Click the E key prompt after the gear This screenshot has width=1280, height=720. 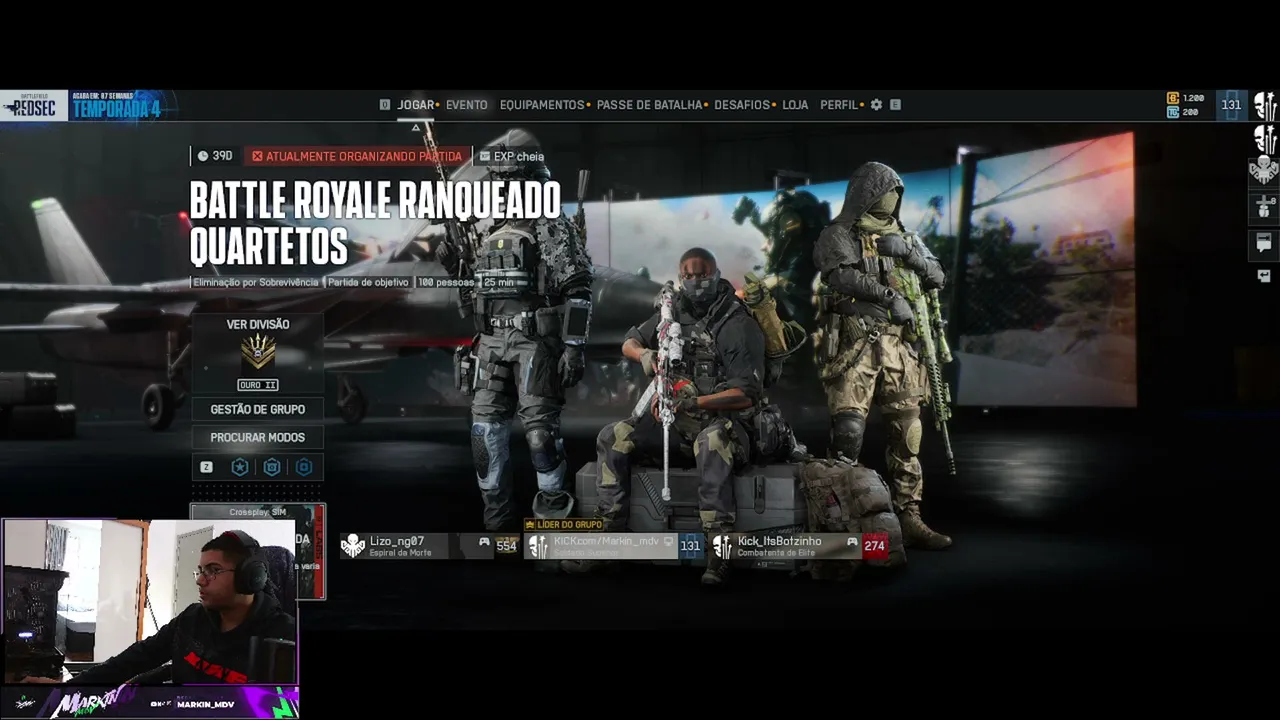895,104
